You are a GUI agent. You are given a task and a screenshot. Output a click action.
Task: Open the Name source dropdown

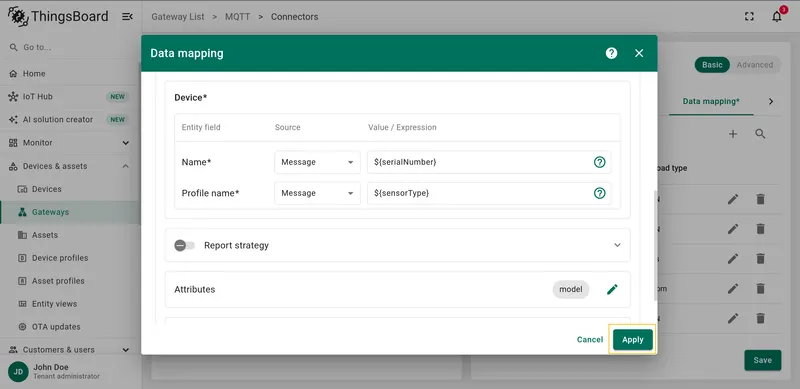(x=317, y=162)
